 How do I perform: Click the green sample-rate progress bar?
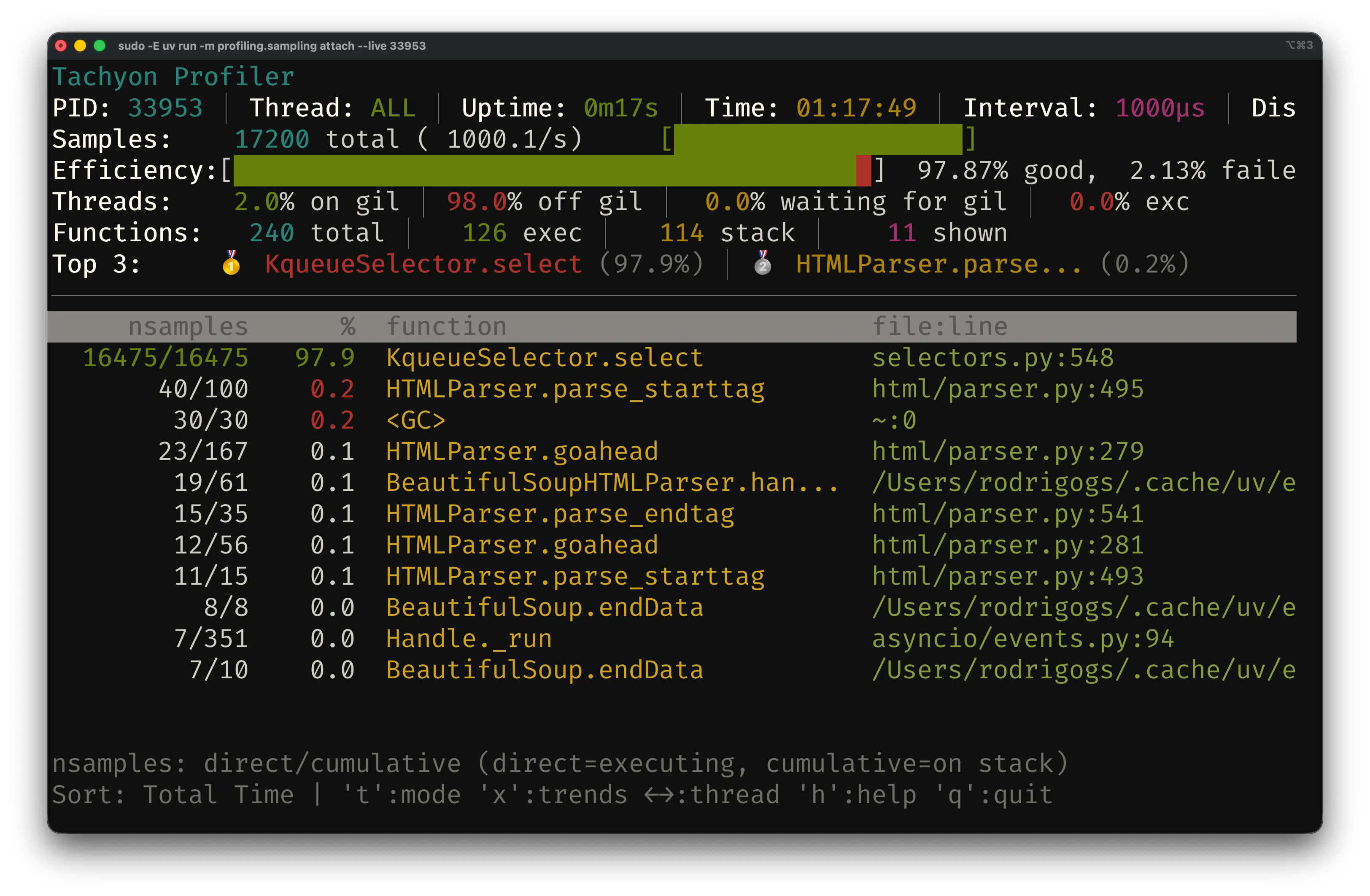818,139
